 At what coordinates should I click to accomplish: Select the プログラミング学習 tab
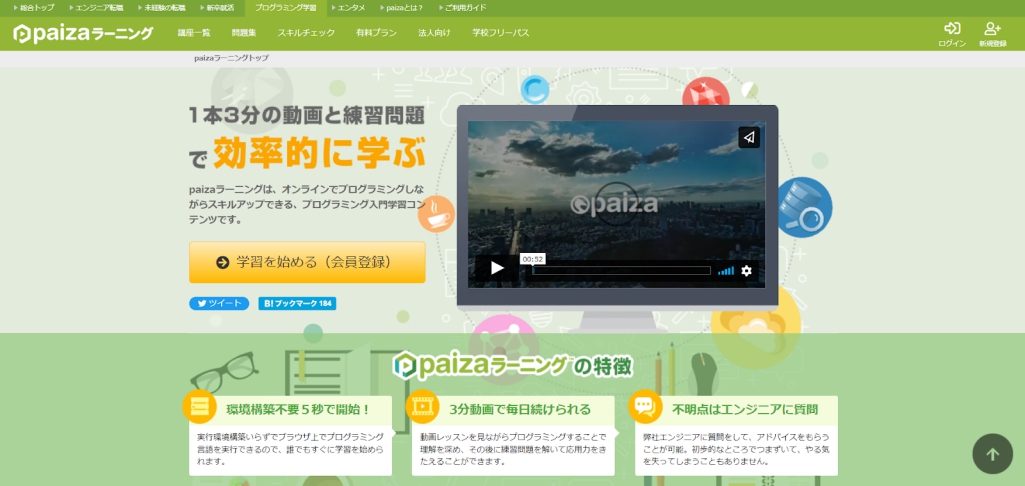click(286, 8)
